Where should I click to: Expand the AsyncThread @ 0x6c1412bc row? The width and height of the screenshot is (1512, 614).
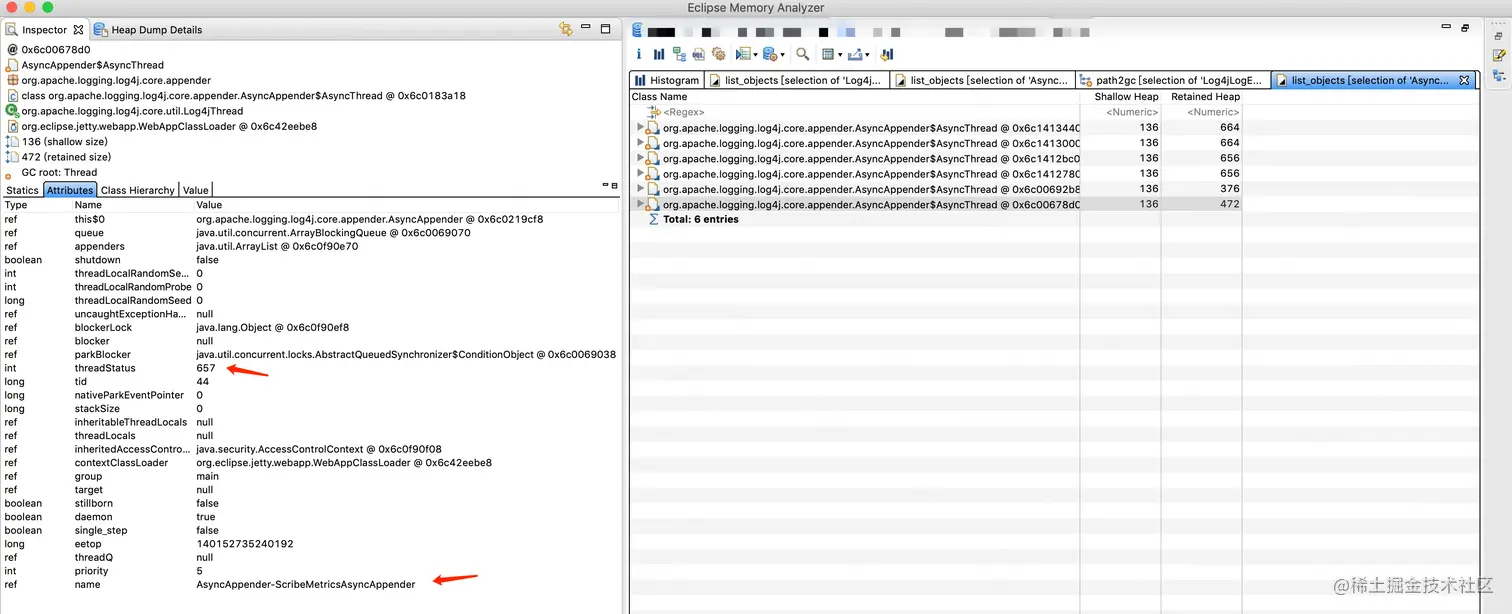640,158
